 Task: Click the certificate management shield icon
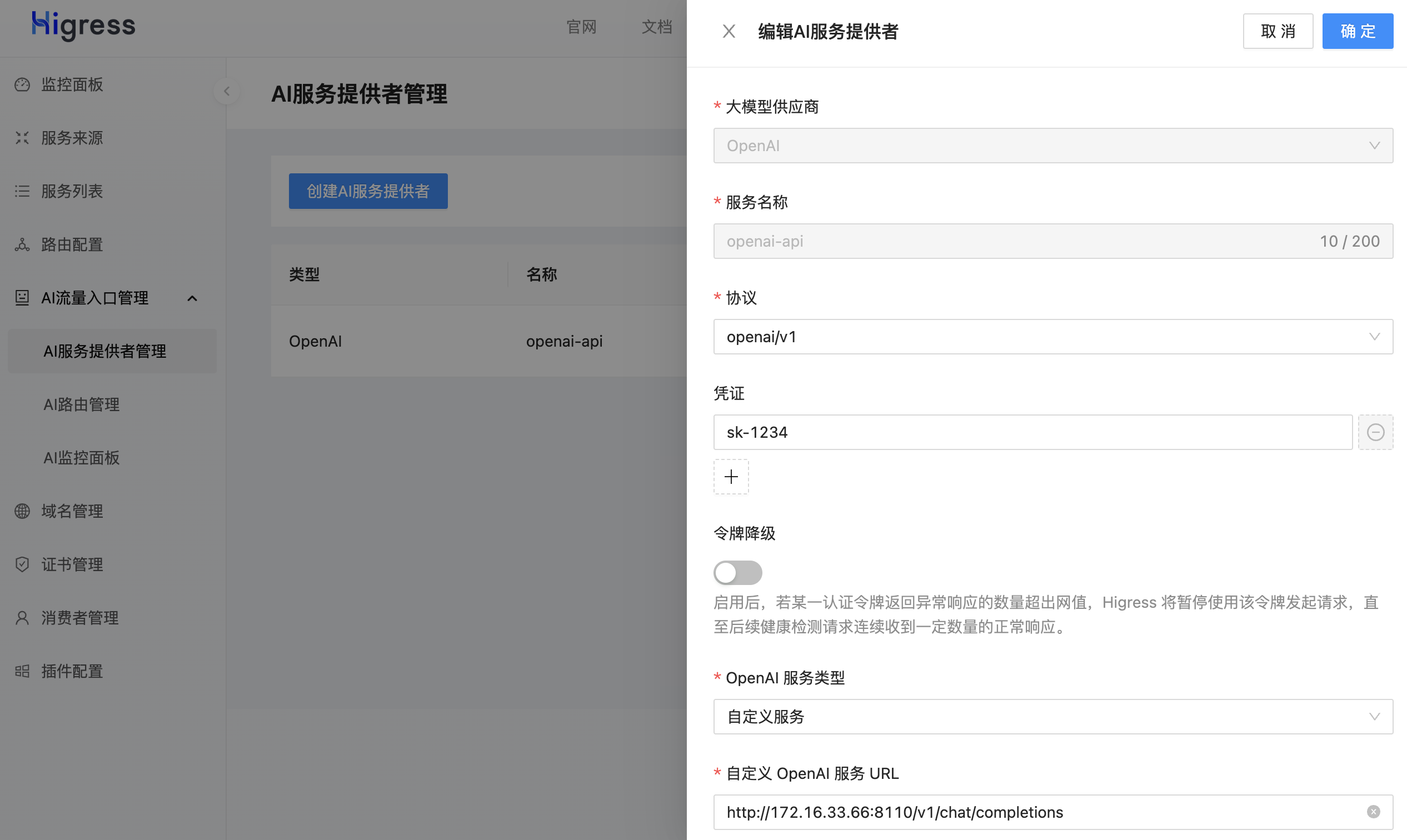(22, 564)
